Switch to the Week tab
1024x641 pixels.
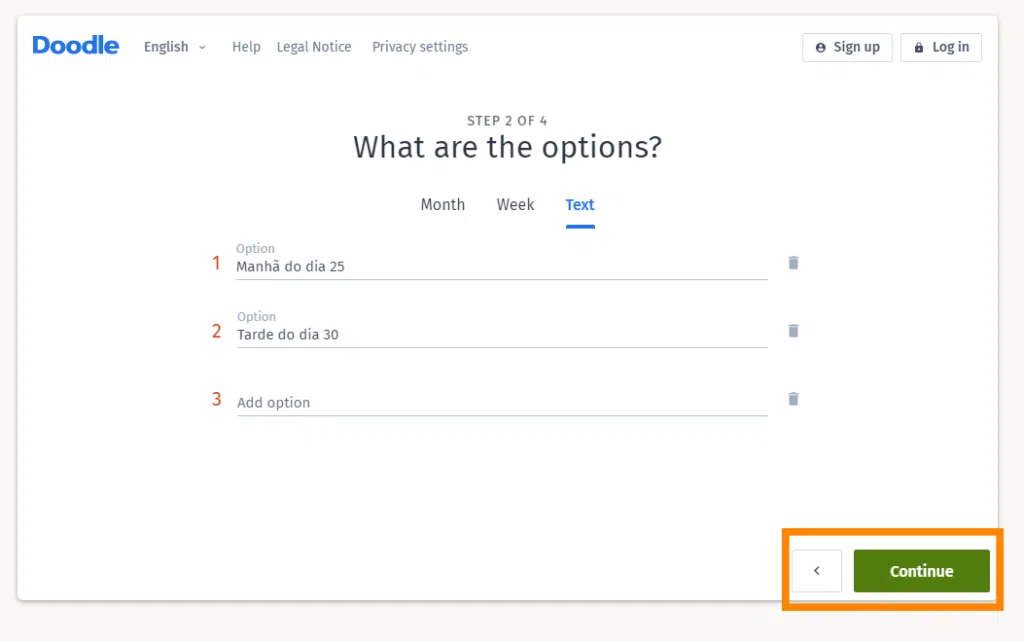515,204
